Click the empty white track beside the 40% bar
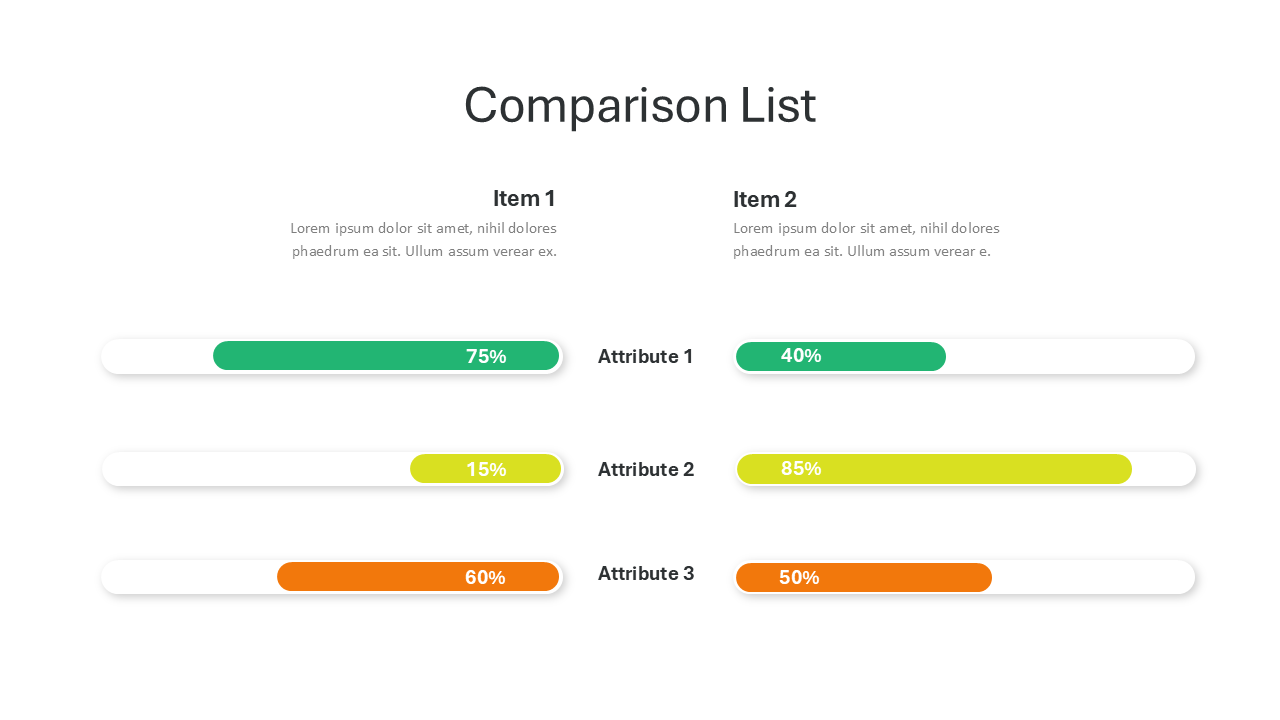 point(1070,357)
